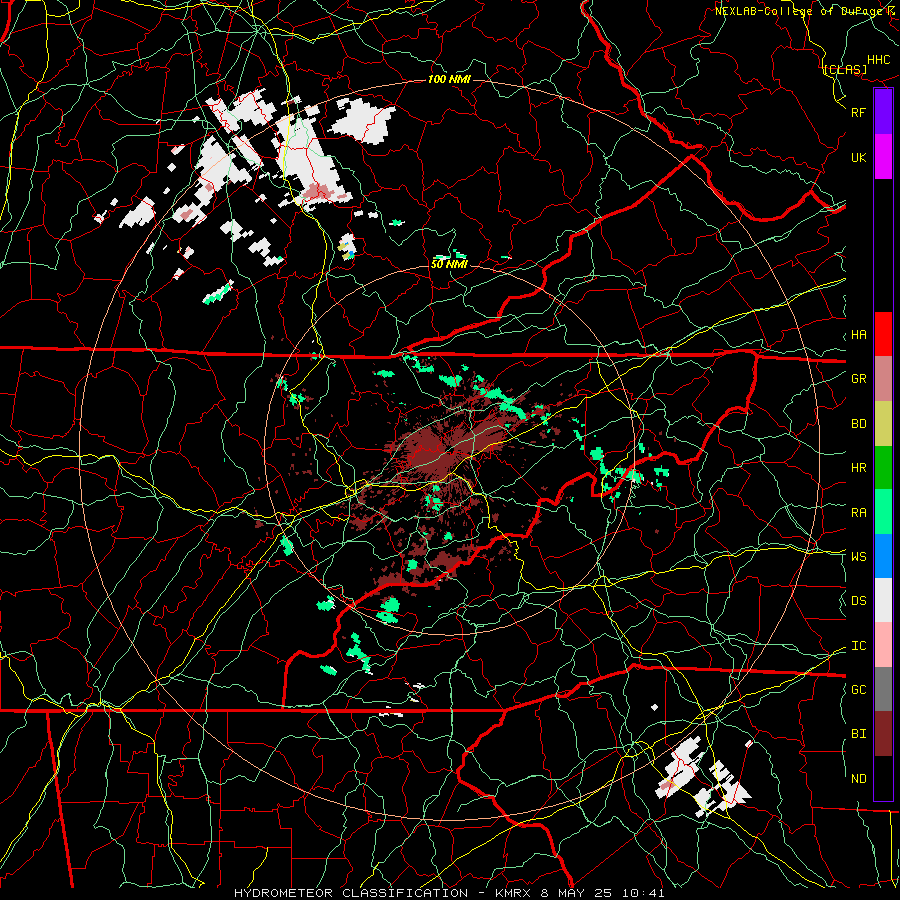900x900 pixels.
Task: Click the WS legend label
Action: (x=858, y=557)
